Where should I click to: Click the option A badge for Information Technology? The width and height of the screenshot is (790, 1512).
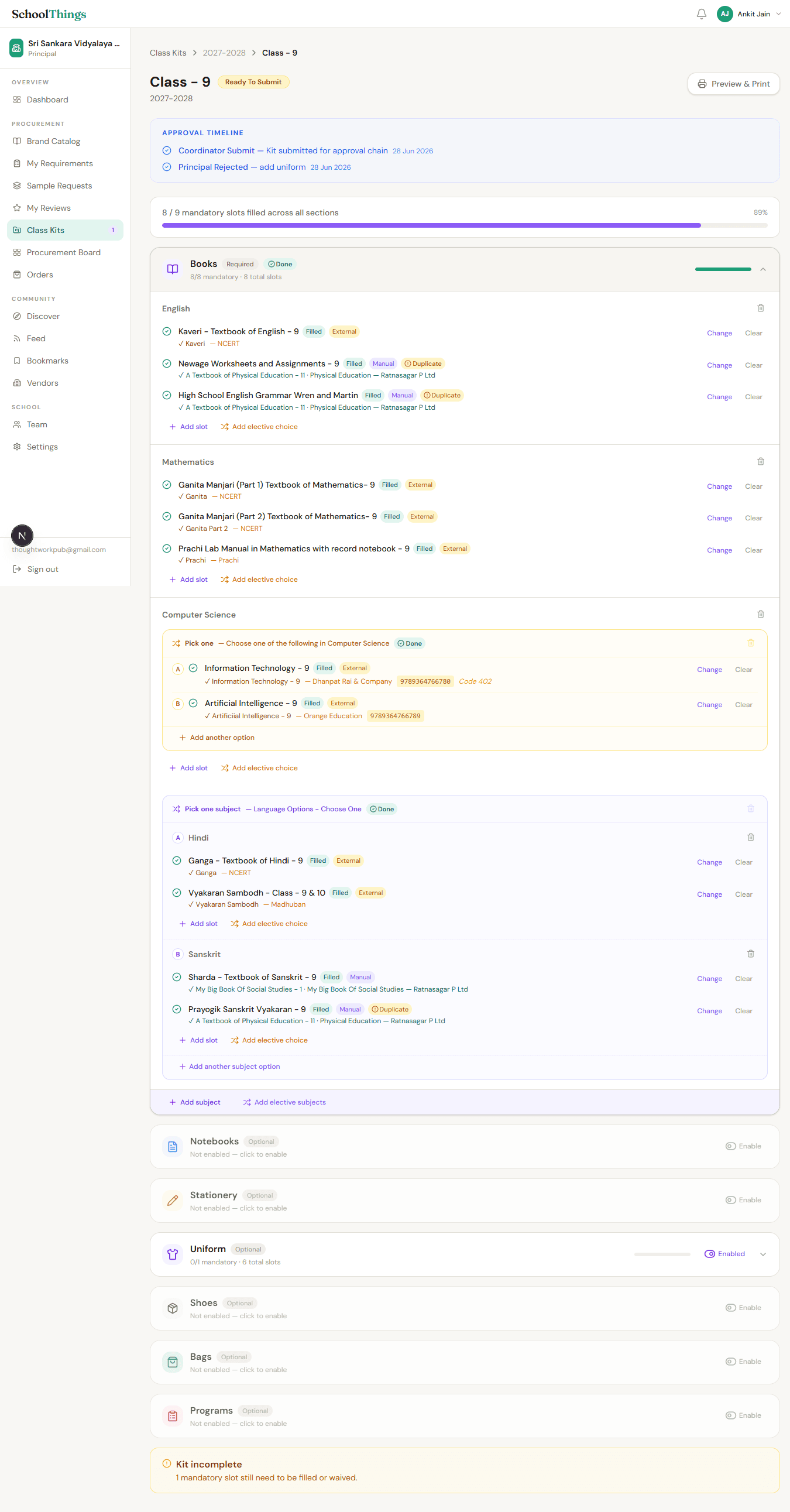point(178,669)
